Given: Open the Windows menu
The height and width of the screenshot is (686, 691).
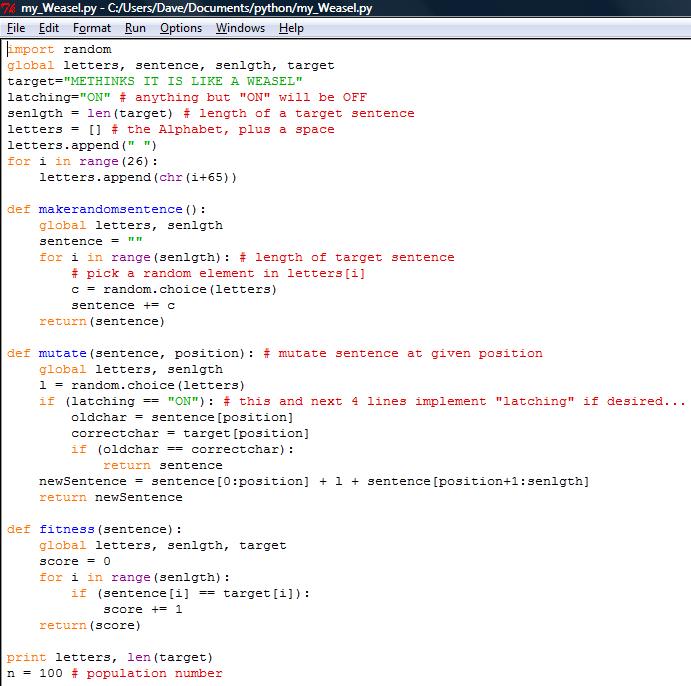Looking at the screenshot, I should [240, 28].
